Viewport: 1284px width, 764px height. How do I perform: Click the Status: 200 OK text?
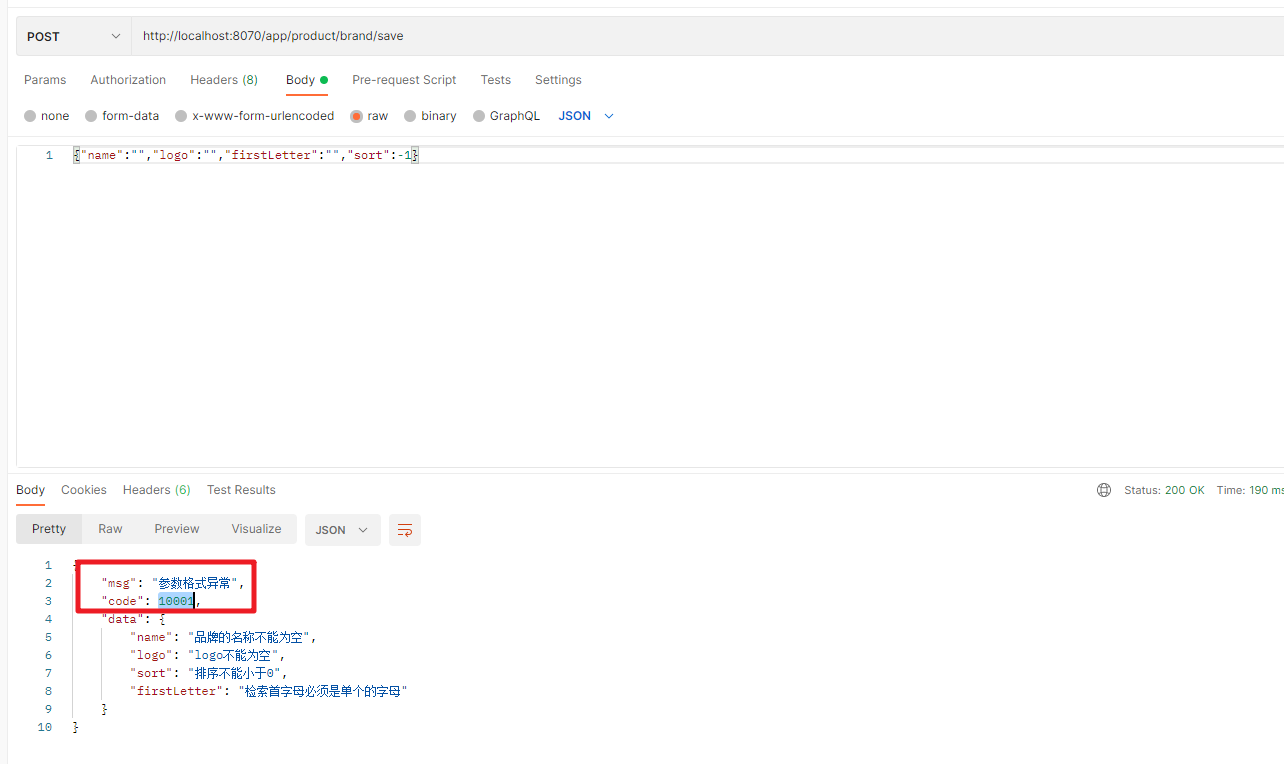(1164, 490)
